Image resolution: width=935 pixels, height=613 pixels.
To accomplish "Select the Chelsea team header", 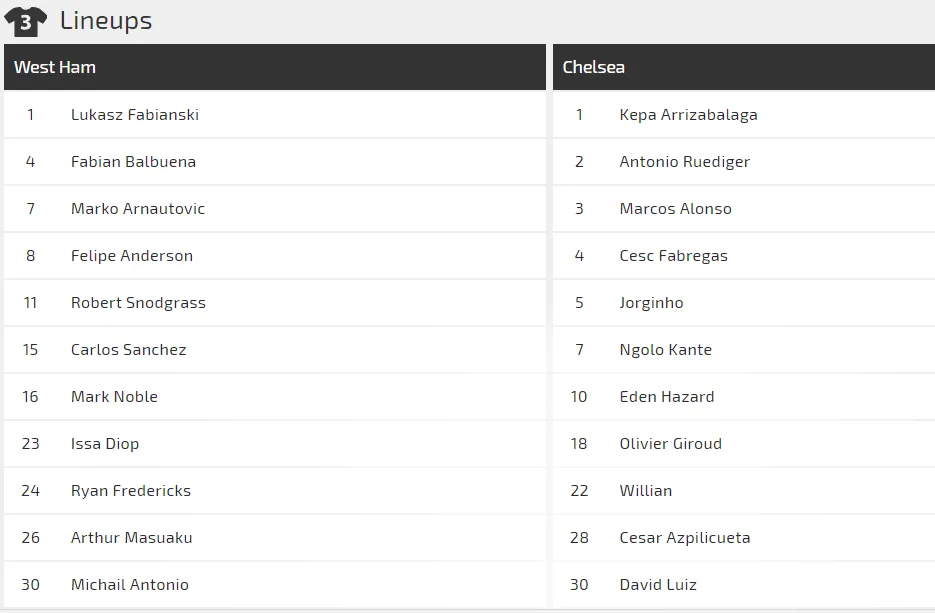I will pos(594,67).
